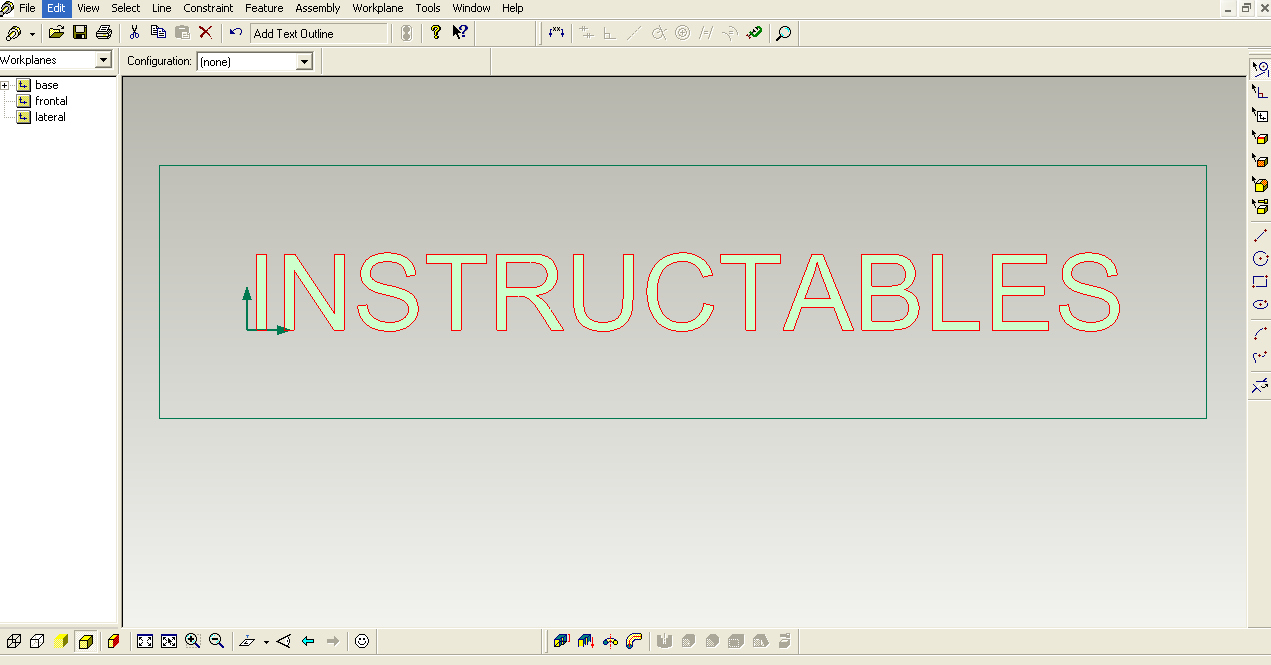
Task: Toggle red-yellow section view mode
Action: 113,641
